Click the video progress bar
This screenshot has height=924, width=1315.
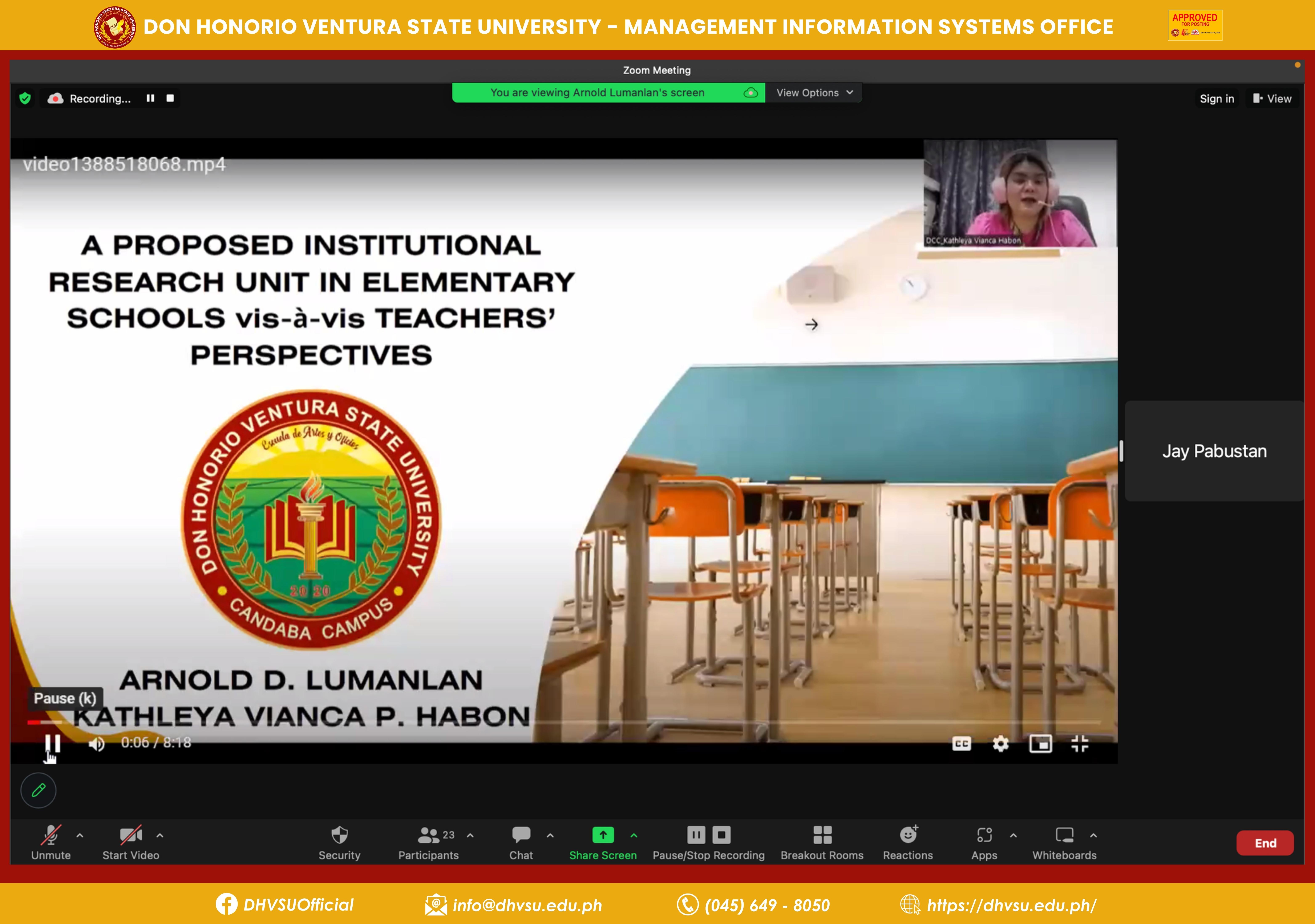[x=573, y=723]
